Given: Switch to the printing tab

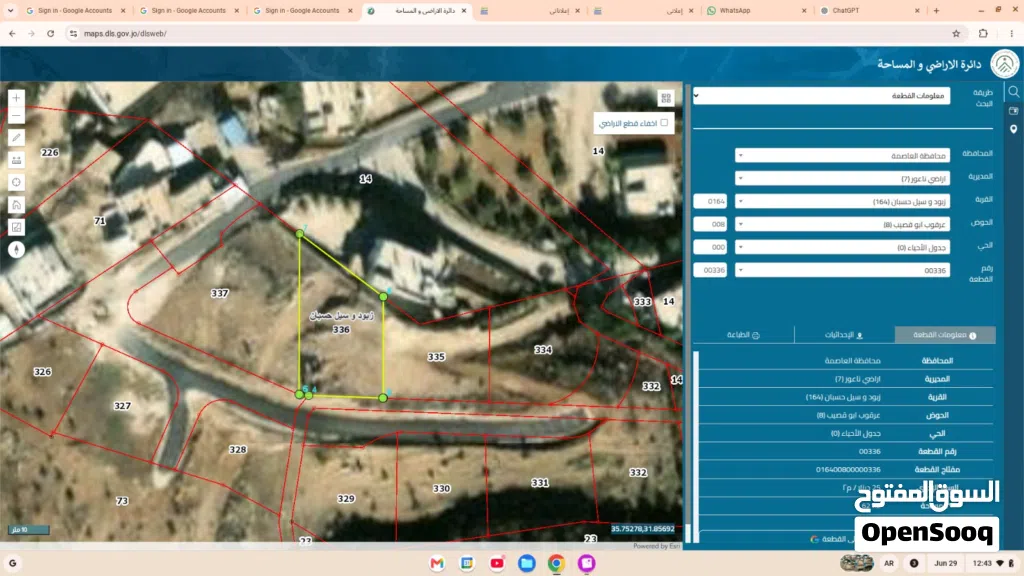Looking at the screenshot, I should pyautogui.click(x=743, y=334).
